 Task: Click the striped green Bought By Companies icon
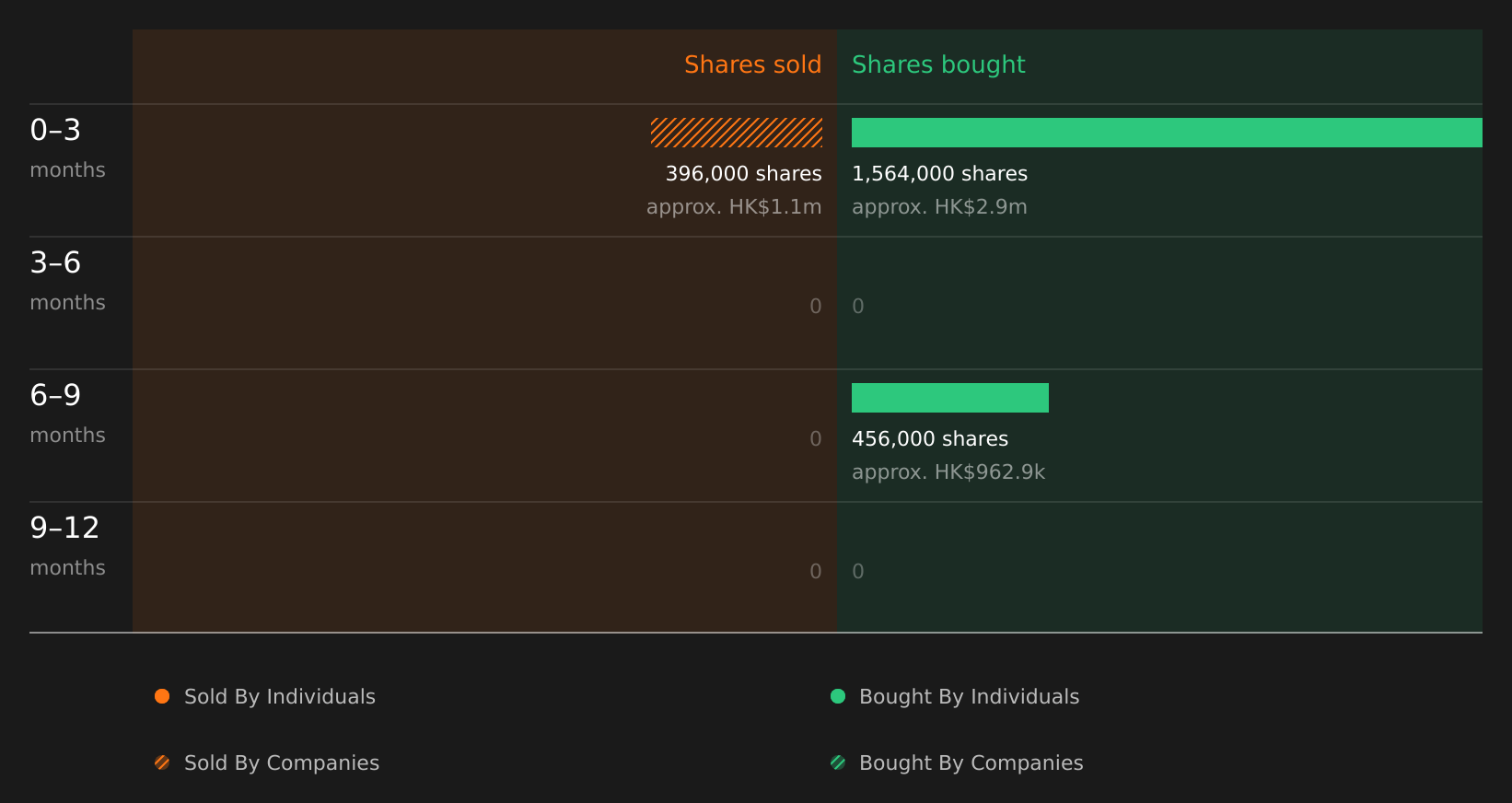(838, 762)
